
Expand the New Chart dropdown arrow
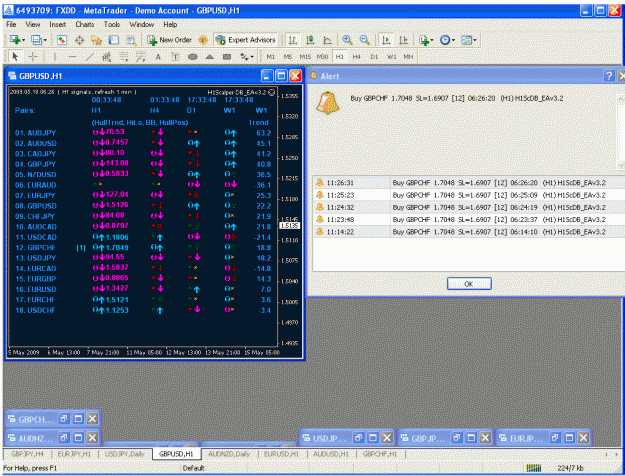24,40
